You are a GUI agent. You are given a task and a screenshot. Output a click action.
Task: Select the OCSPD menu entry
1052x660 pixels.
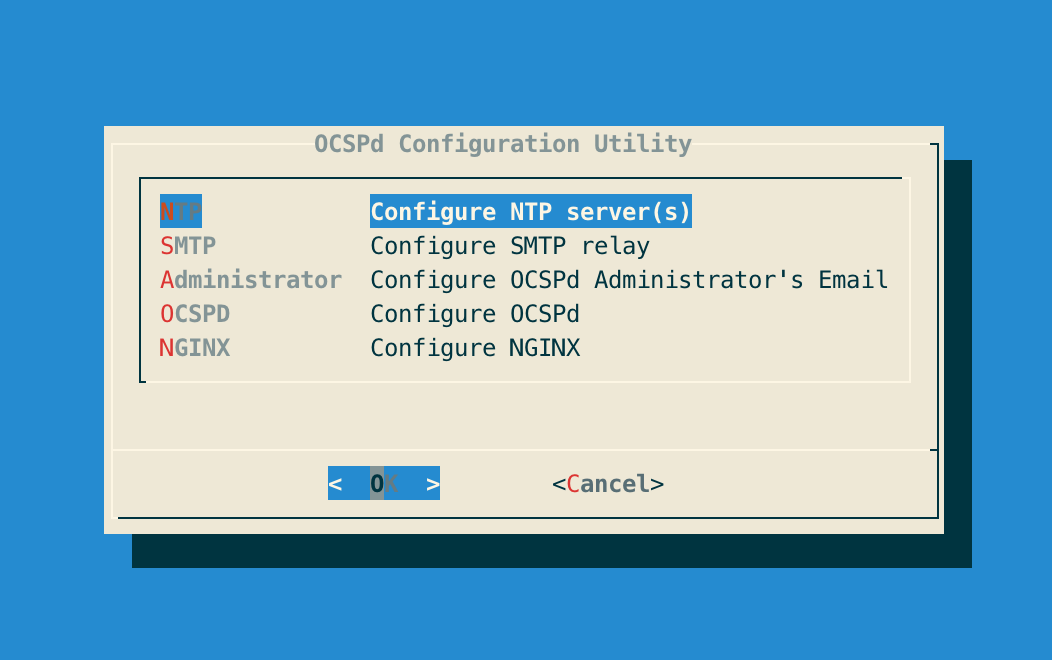point(195,313)
